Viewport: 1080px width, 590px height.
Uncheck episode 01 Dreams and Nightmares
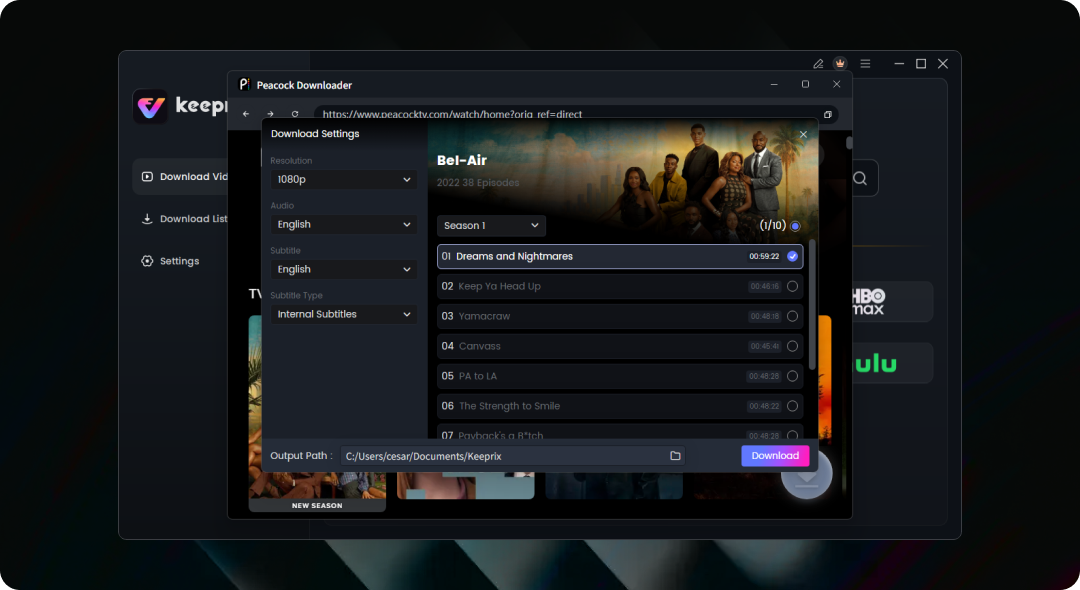pos(792,256)
